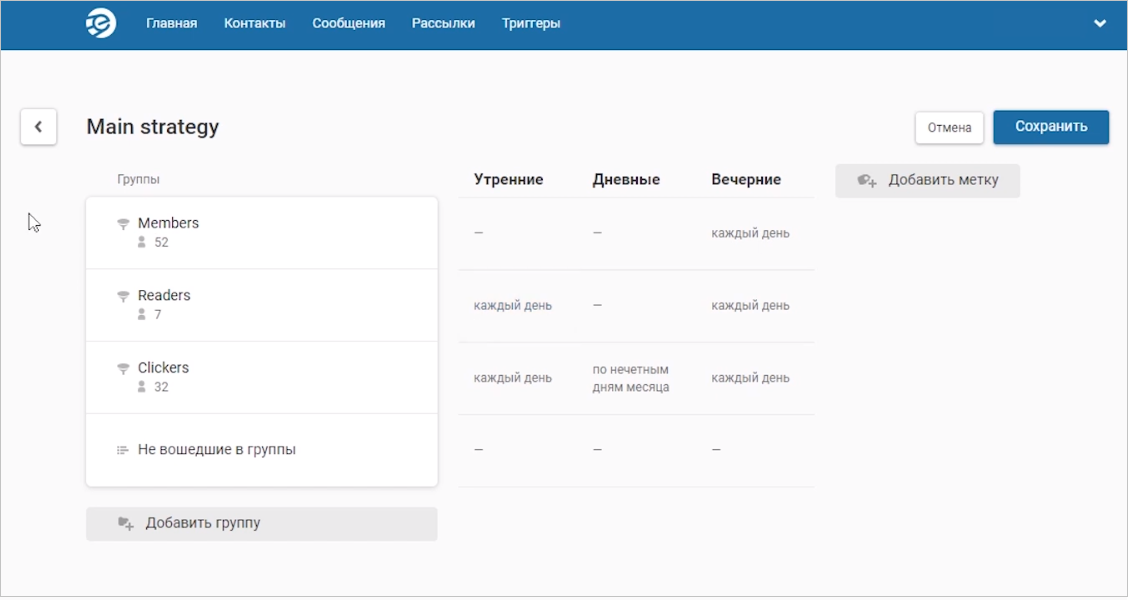Click the funnel icon beside Readers
Viewport: 1128px width, 600px height.
[x=123, y=296]
